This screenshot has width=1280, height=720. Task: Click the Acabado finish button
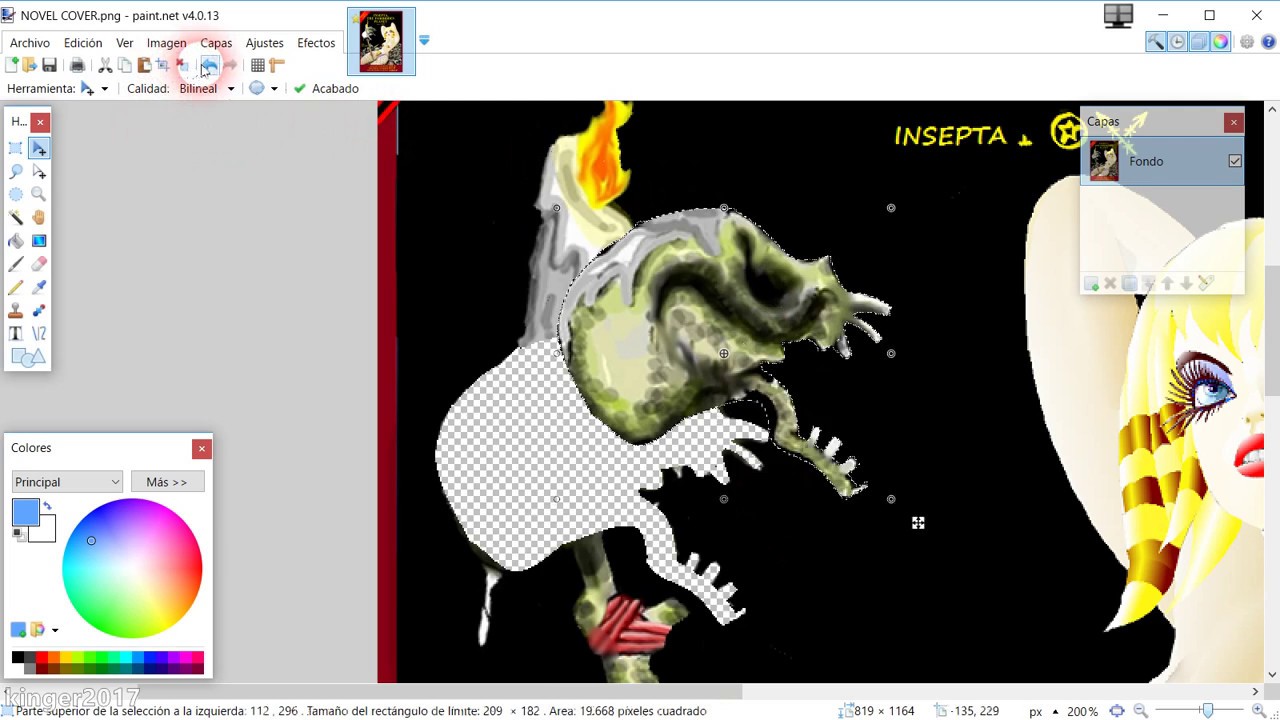[326, 89]
